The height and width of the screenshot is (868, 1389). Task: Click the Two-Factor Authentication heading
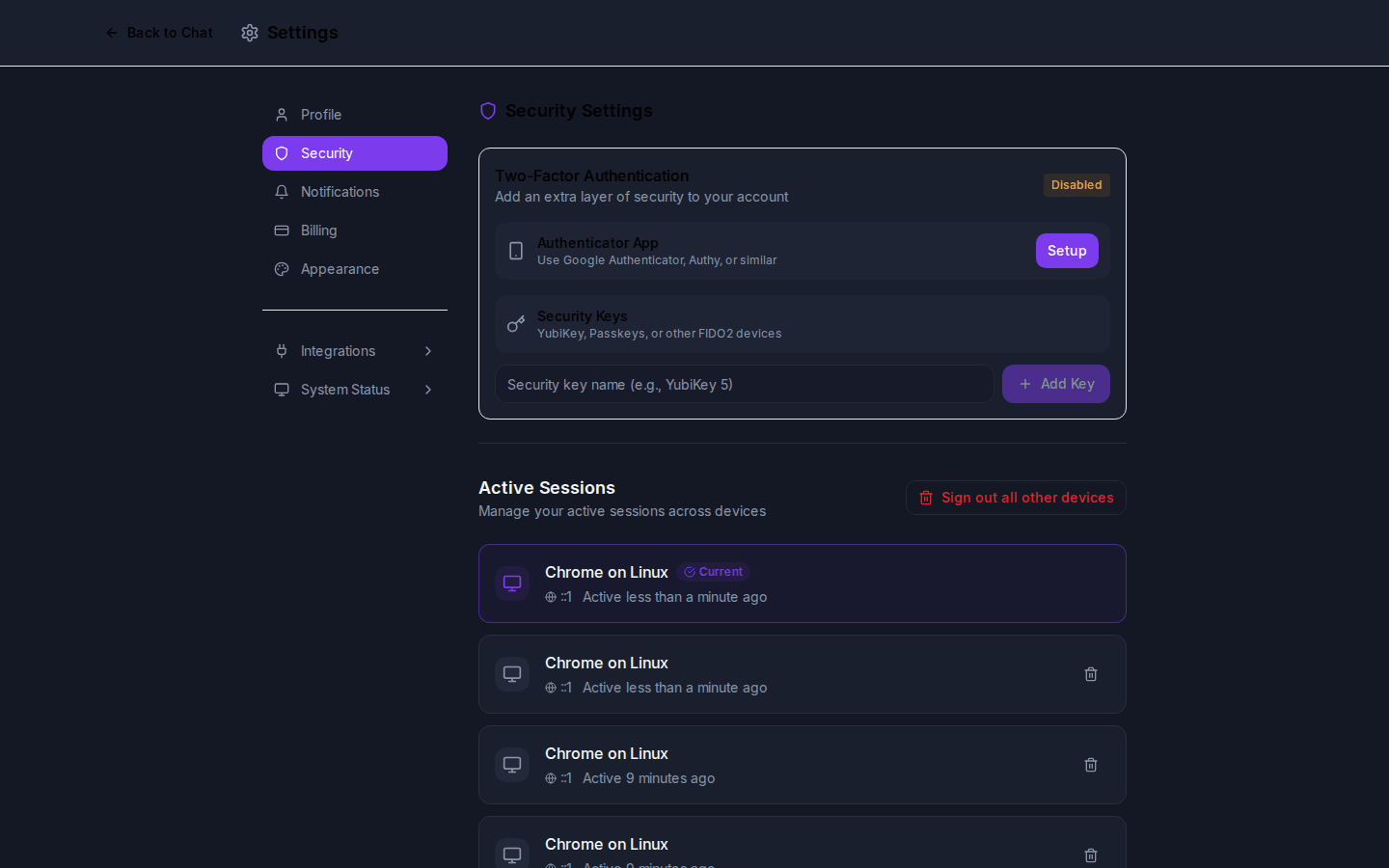click(592, 176)
